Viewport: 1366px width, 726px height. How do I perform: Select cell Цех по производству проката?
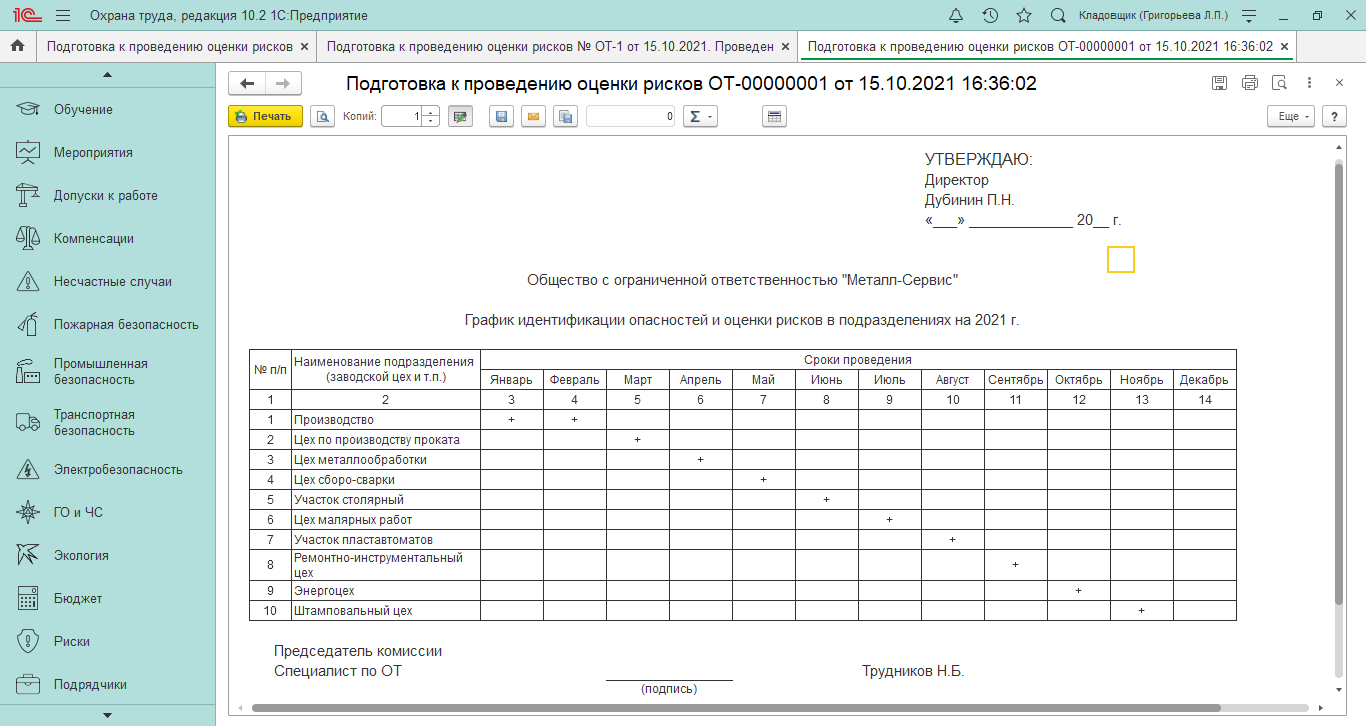pyautogui.click(x=386, y=440)
